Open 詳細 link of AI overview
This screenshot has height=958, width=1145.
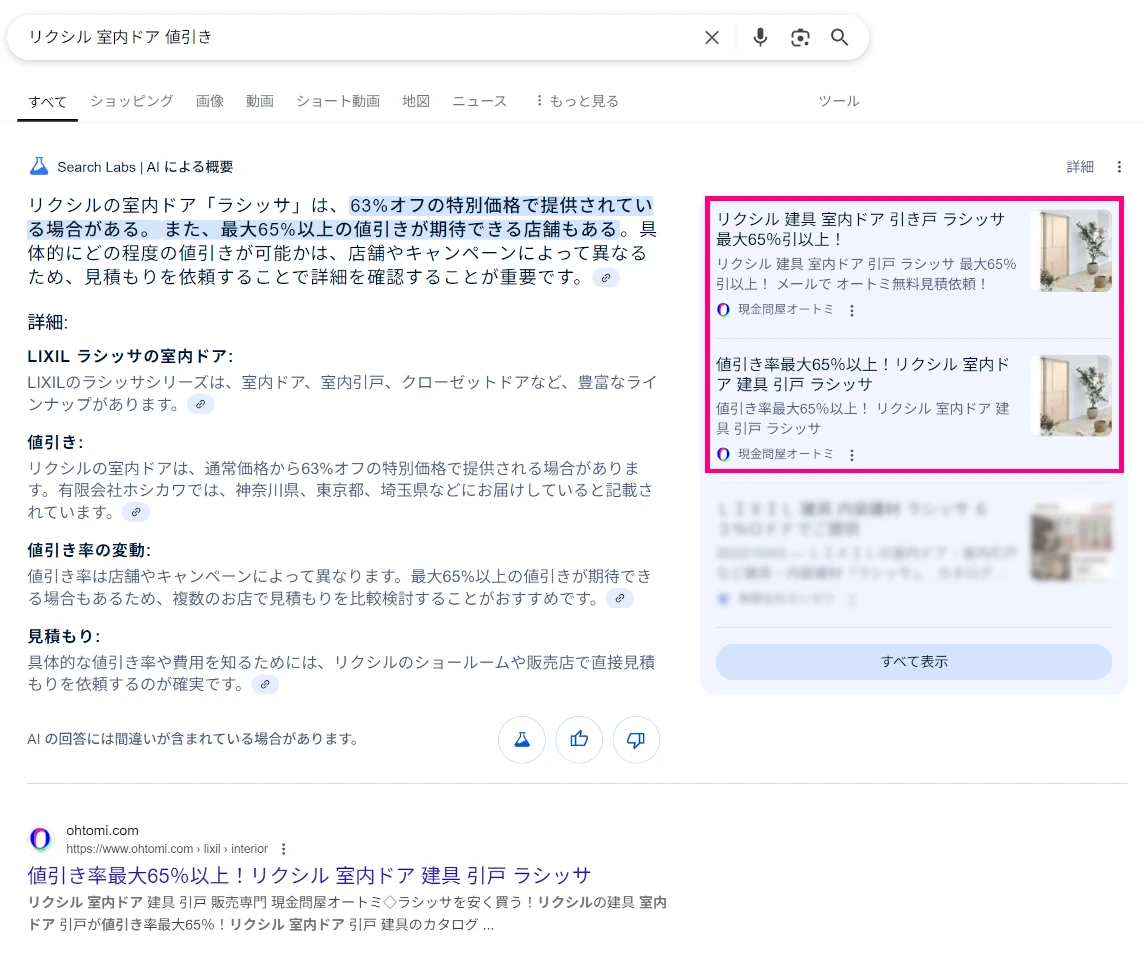point(1080,166)
